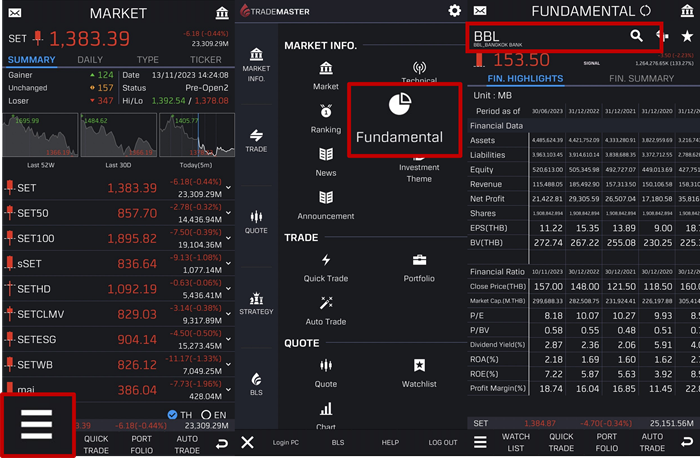Screen dimensions: 700x458
Task: Open Investment Theme menu item
Action: [x=419, y=170]
